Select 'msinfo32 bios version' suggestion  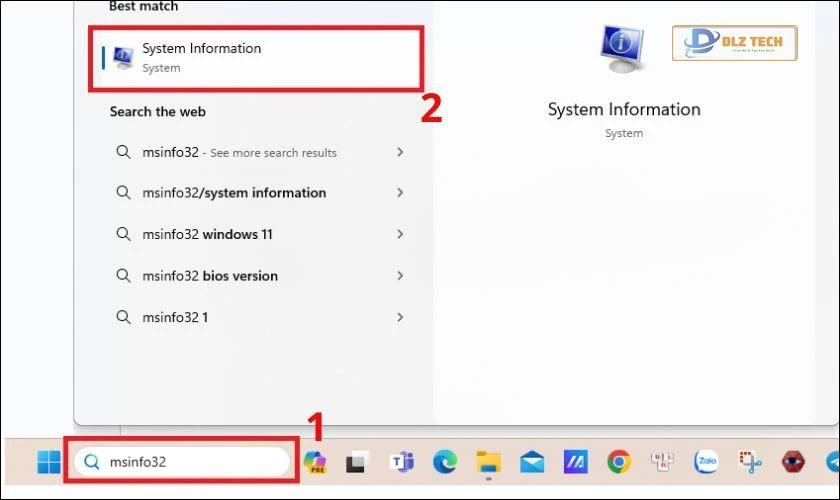[210, 276]
